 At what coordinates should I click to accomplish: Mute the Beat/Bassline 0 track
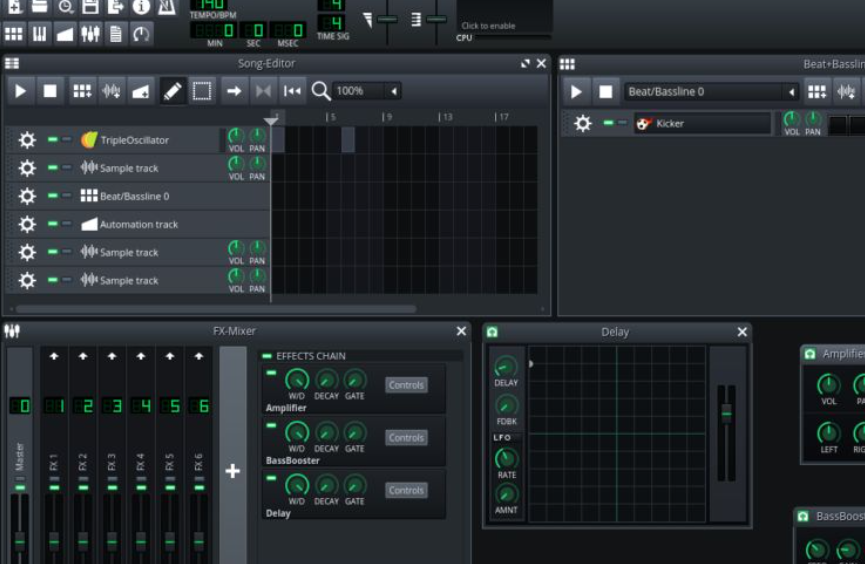[52, 195]
